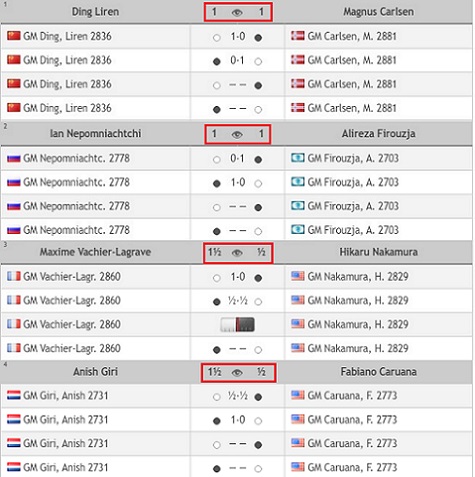
Task: Open the ½-½ result of Vachier-Lagrave vs Nakamura
Action: [238, 301]
